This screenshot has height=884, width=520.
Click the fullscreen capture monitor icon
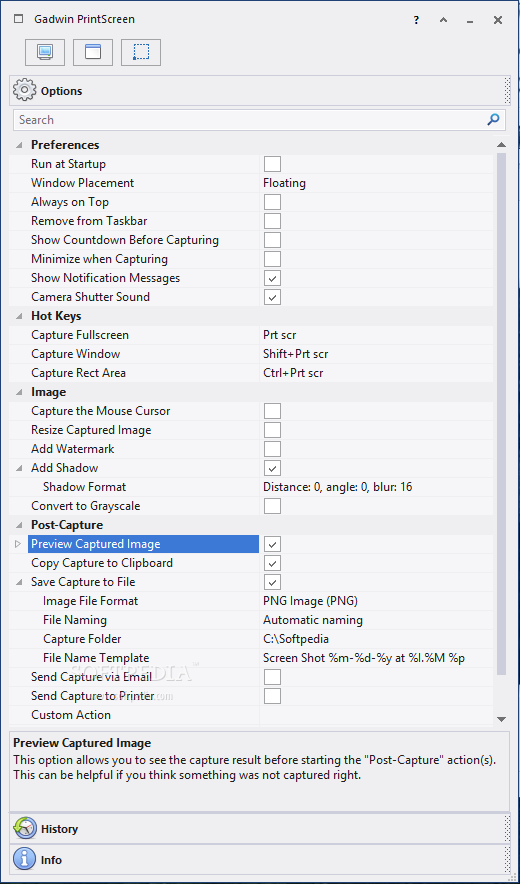[45, 52]
